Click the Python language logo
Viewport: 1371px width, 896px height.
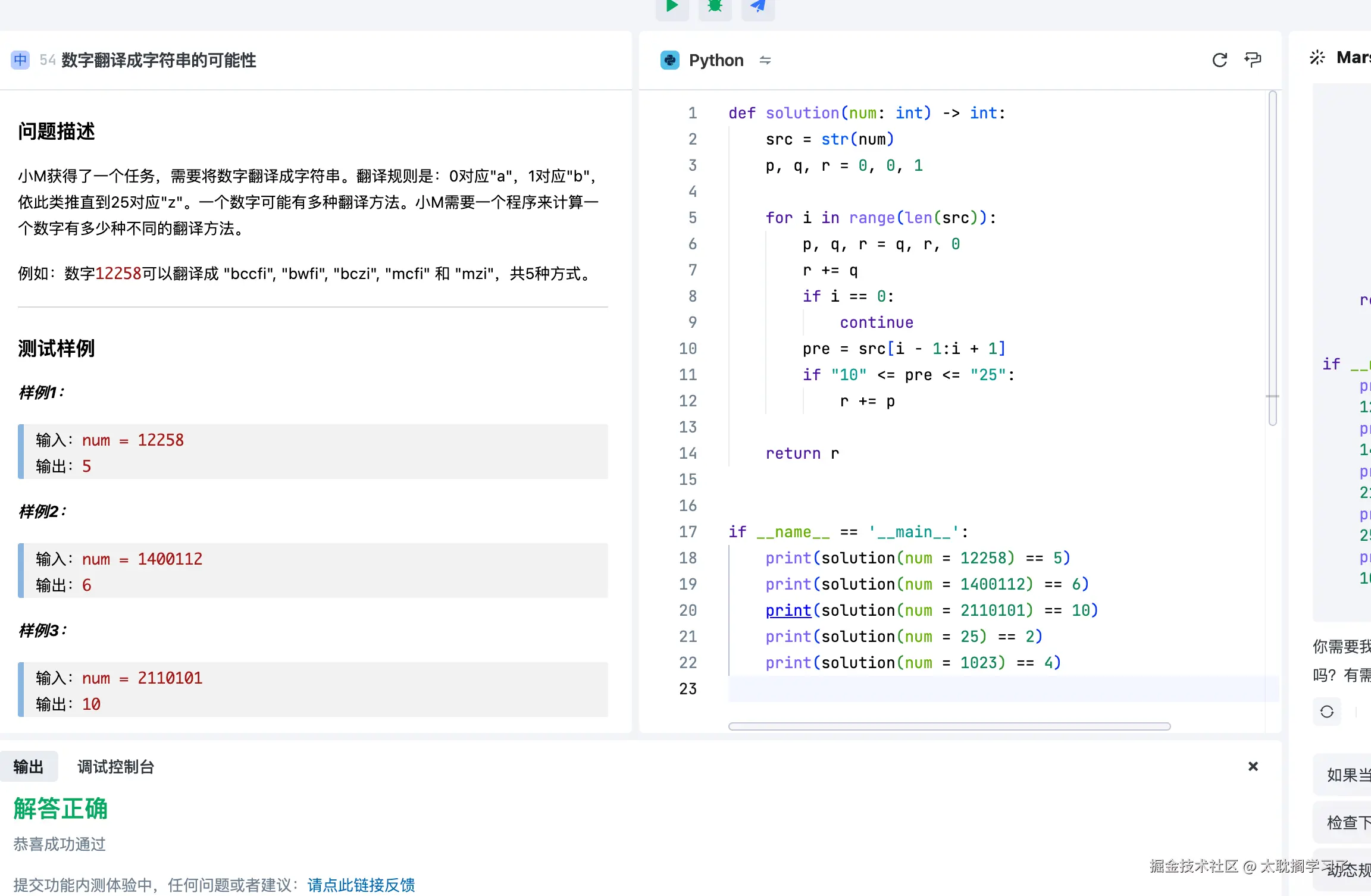[x=670, y=59]
